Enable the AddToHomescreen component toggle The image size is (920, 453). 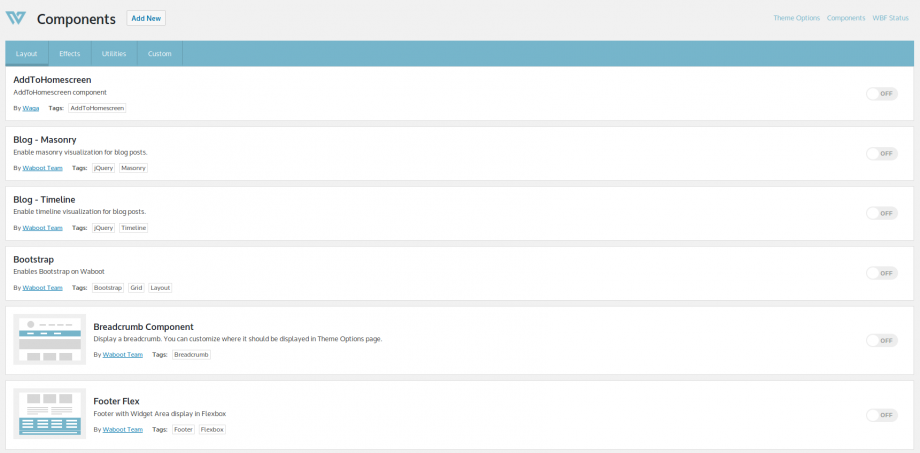882,94
